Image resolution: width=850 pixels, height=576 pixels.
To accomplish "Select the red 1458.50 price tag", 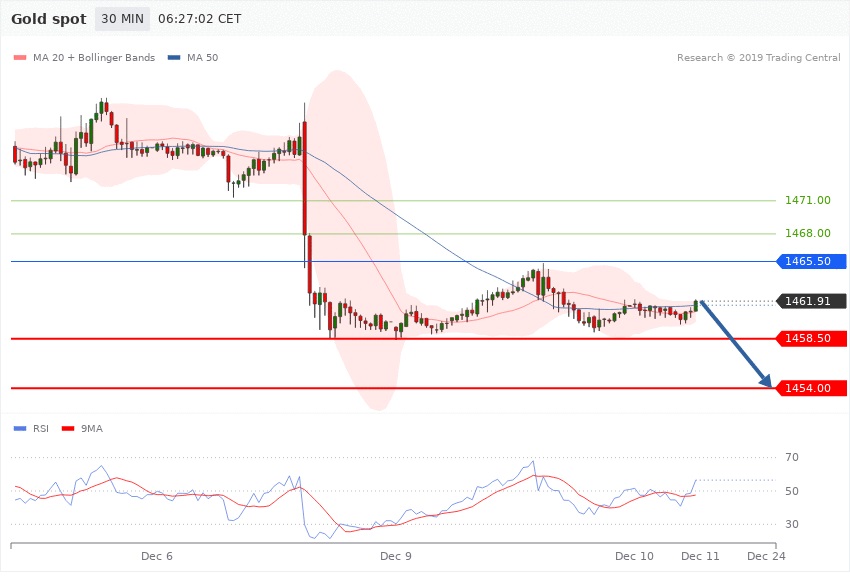I will coord(811,339).
